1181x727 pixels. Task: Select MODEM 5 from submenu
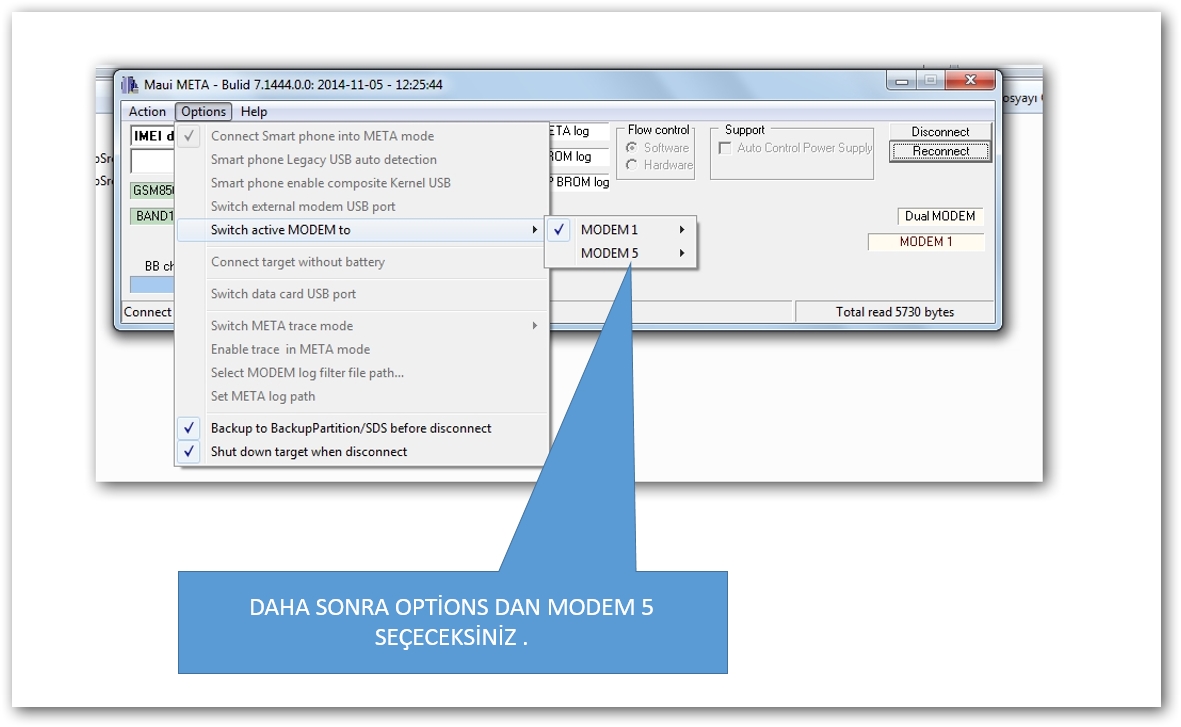click(609, 254)
